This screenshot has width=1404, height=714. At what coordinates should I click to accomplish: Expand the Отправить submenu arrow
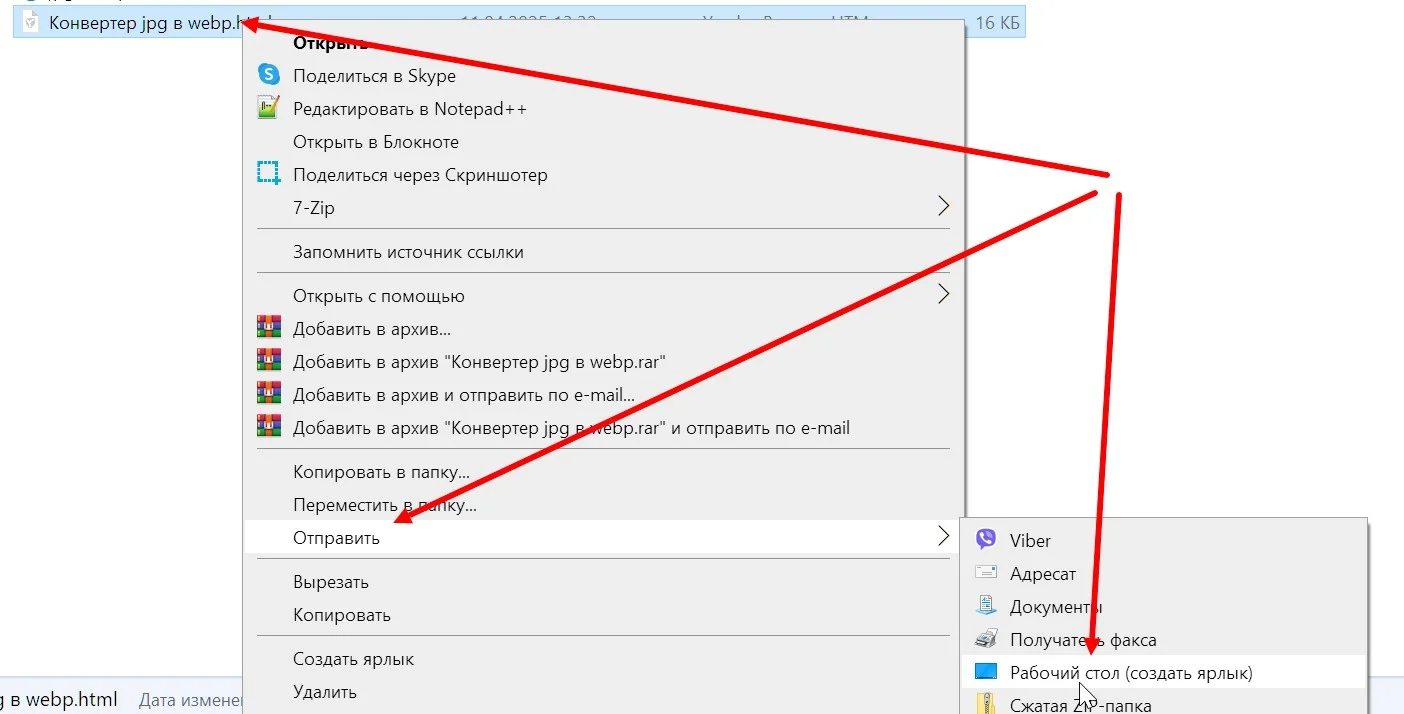tap(942, 537)
